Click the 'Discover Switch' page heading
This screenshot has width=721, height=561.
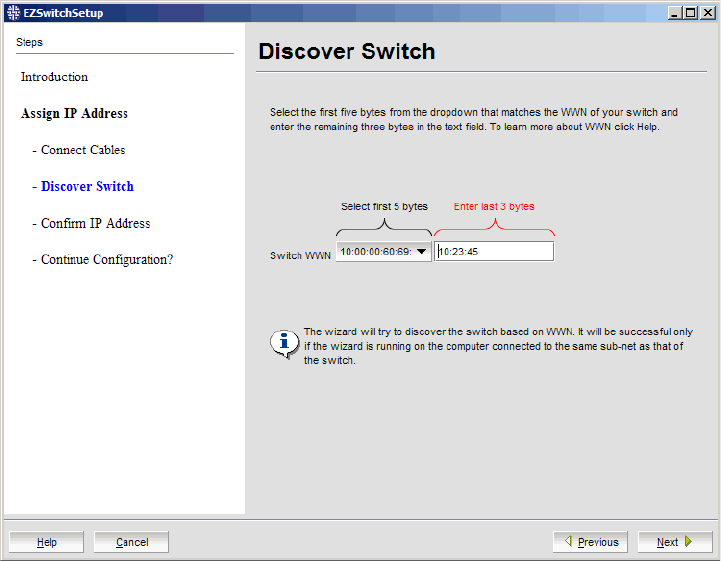click(x=347, y=51)
